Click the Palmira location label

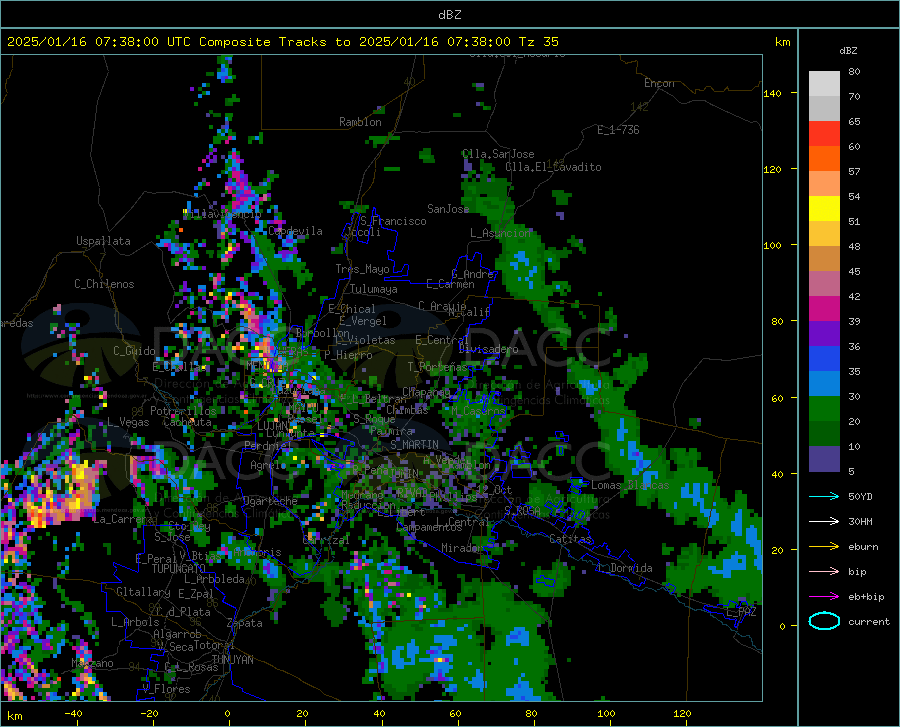click(x=391, y=431)
